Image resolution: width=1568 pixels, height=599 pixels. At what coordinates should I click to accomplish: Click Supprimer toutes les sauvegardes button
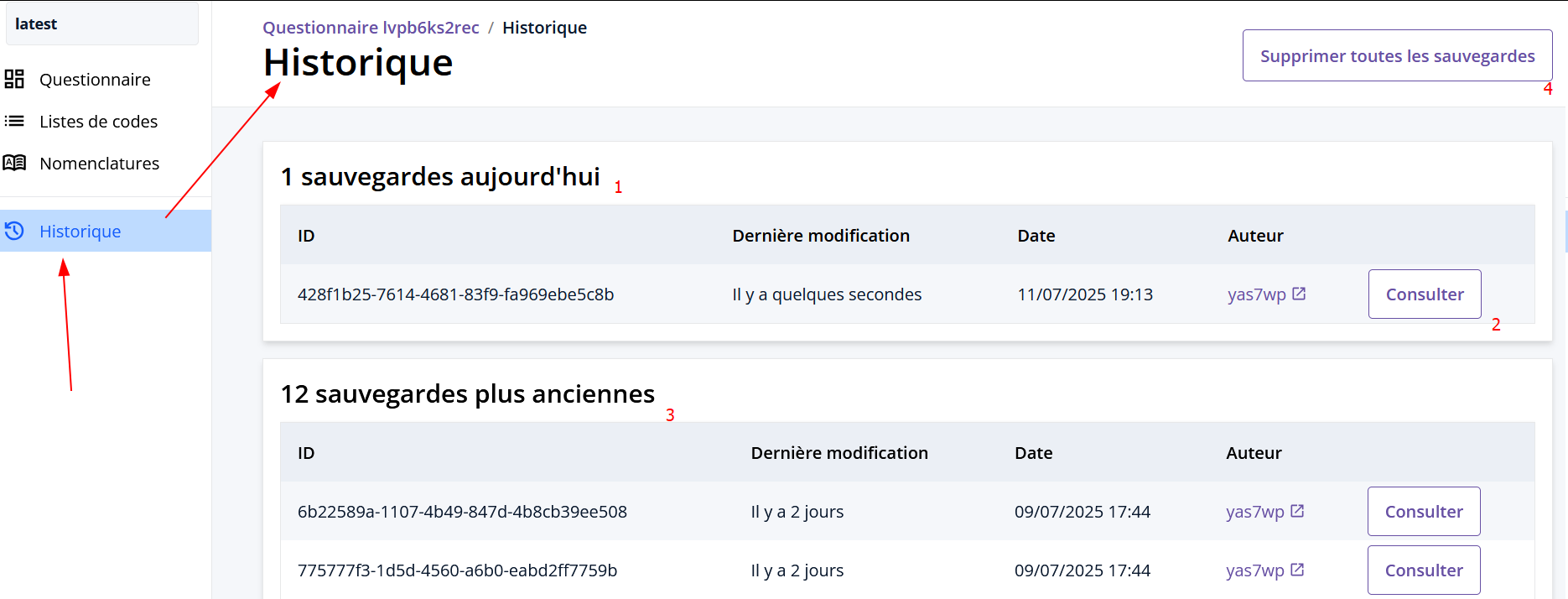tap(1397, 56)
